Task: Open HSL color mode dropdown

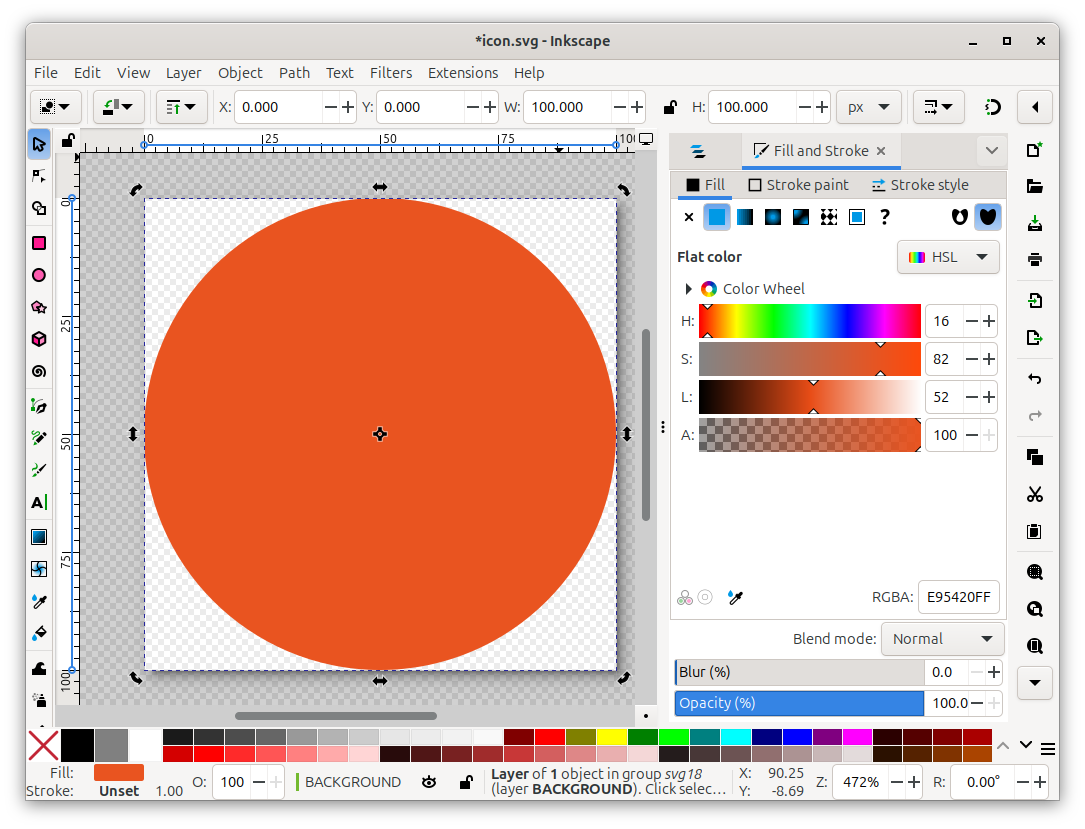Action: [948, 257]
